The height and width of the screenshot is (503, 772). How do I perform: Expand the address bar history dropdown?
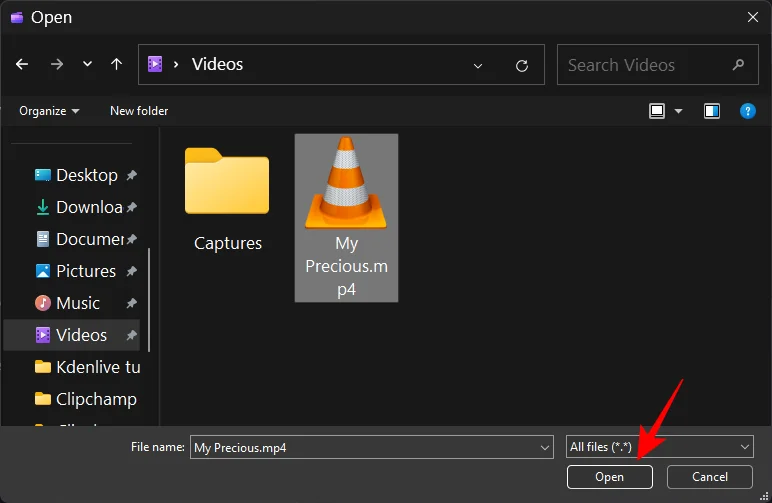coord(478,65)
